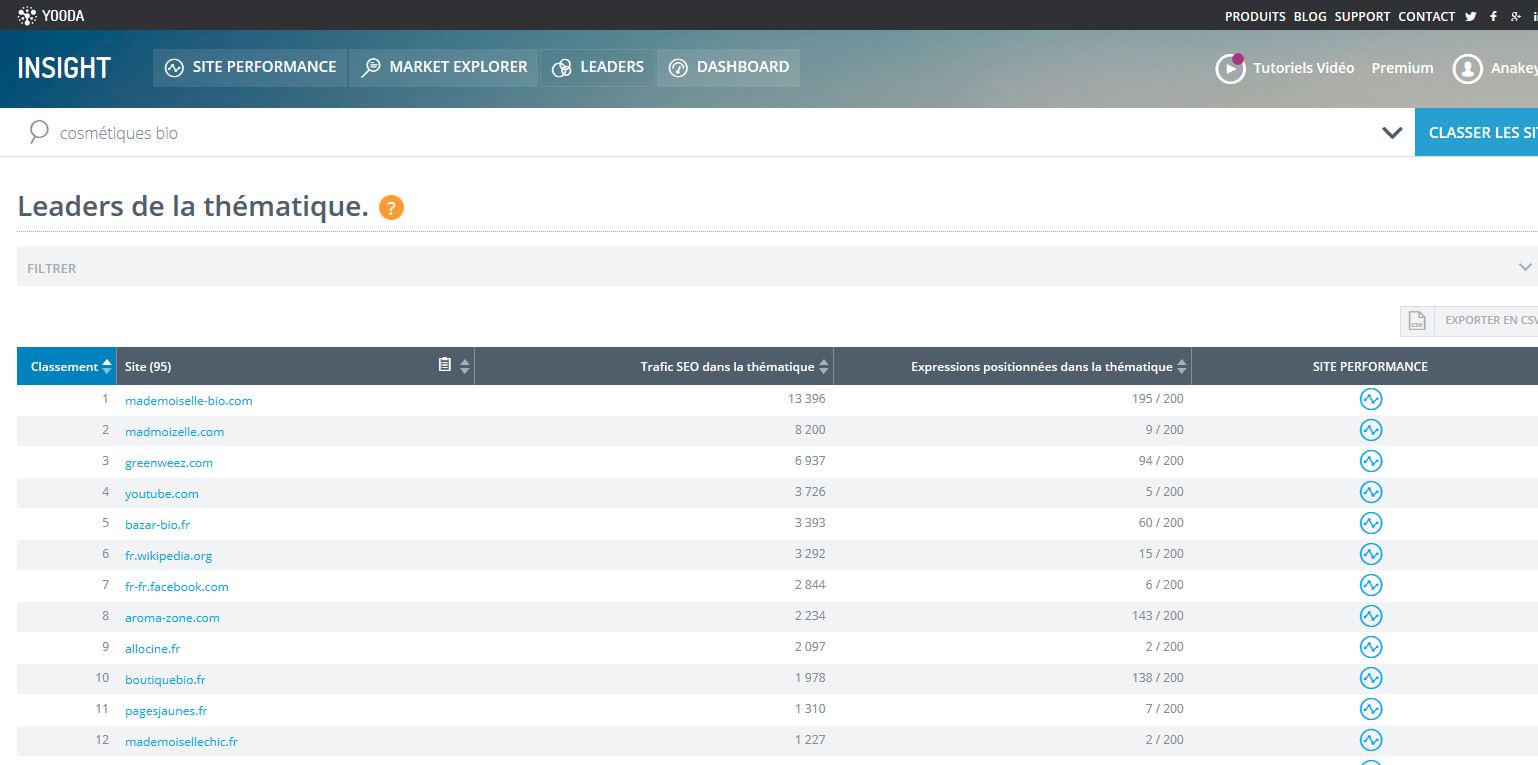Click the user account avatar icon
1538x765 pixels.
1467,68
